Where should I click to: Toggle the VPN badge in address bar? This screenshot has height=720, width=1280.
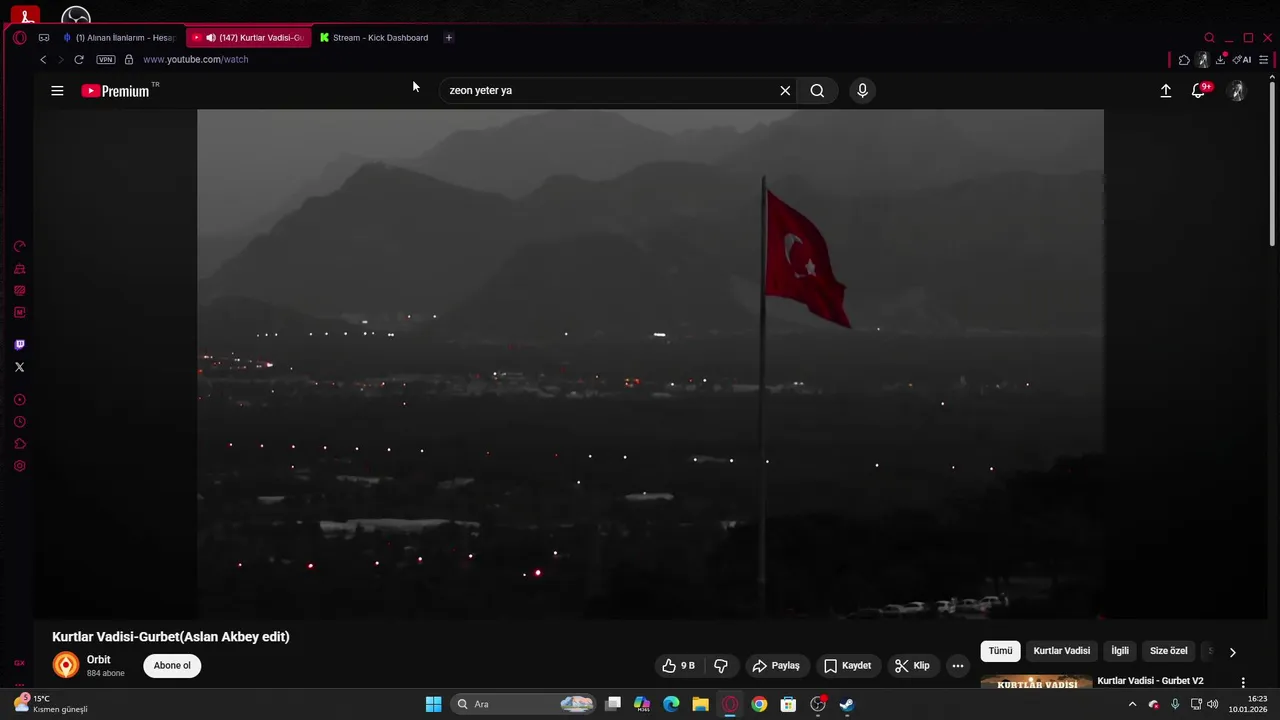106,60
